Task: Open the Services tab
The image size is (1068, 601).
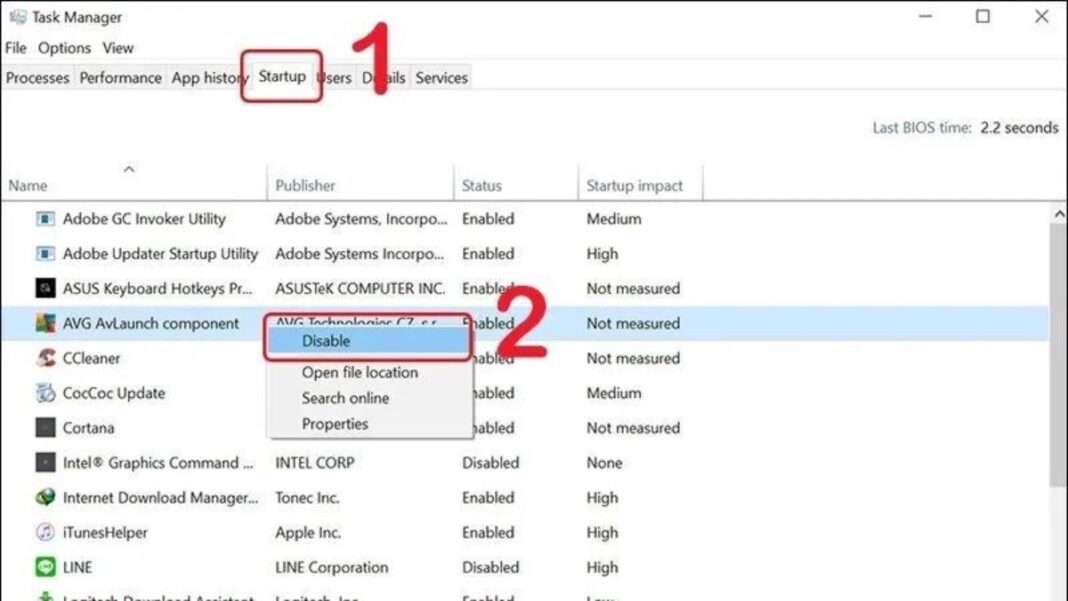Action: tap(441, 78)
